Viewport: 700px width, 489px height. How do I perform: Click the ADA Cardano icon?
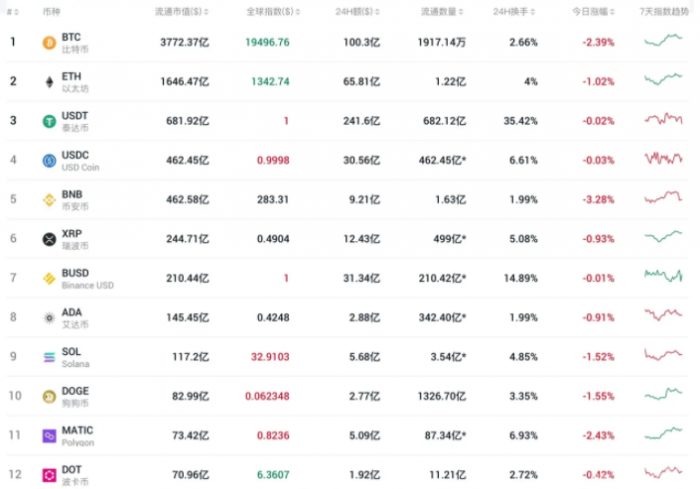[48, 318]
